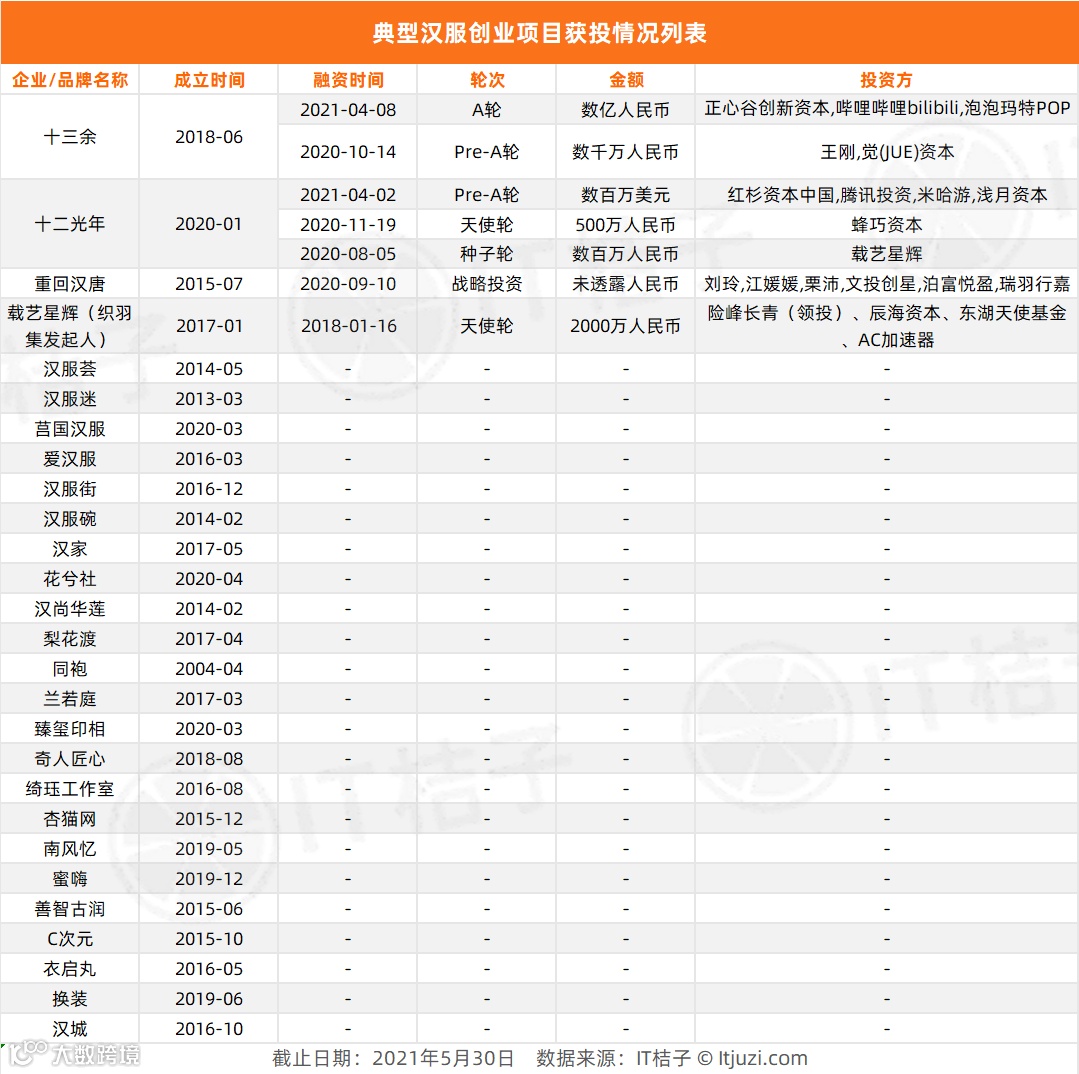
Task: Select the 花兮社 brand cell
Action: (70, 579)
